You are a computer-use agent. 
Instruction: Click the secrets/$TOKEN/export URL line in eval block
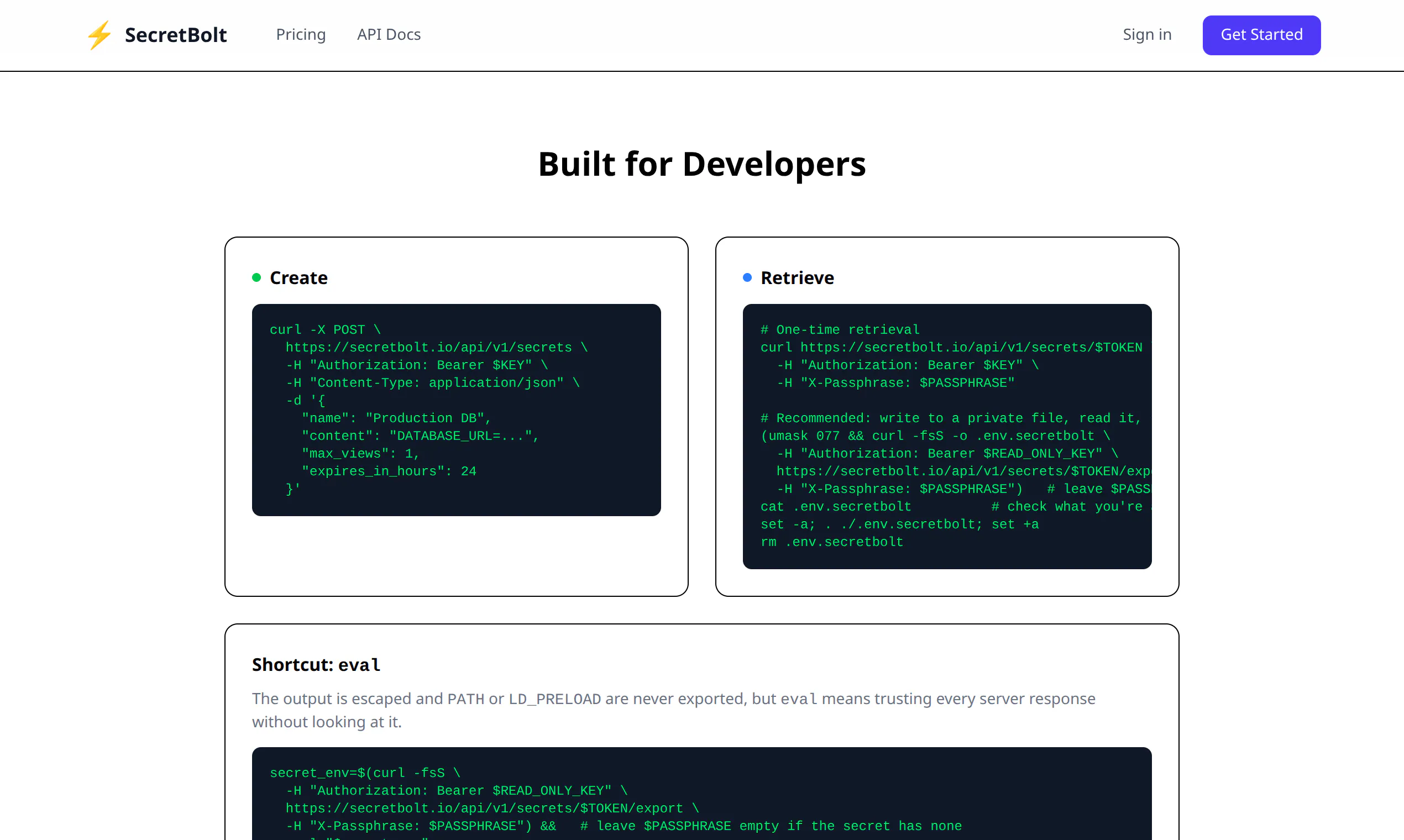[493, 809]
